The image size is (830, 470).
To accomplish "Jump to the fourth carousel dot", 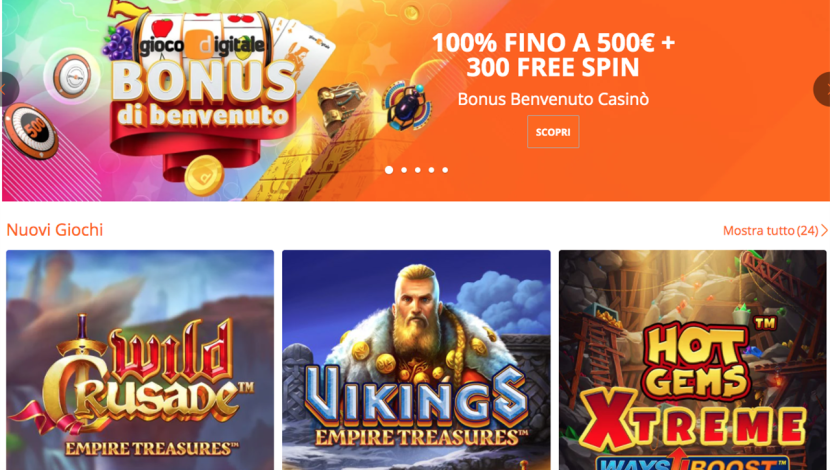I will click(x=431, y=170).
